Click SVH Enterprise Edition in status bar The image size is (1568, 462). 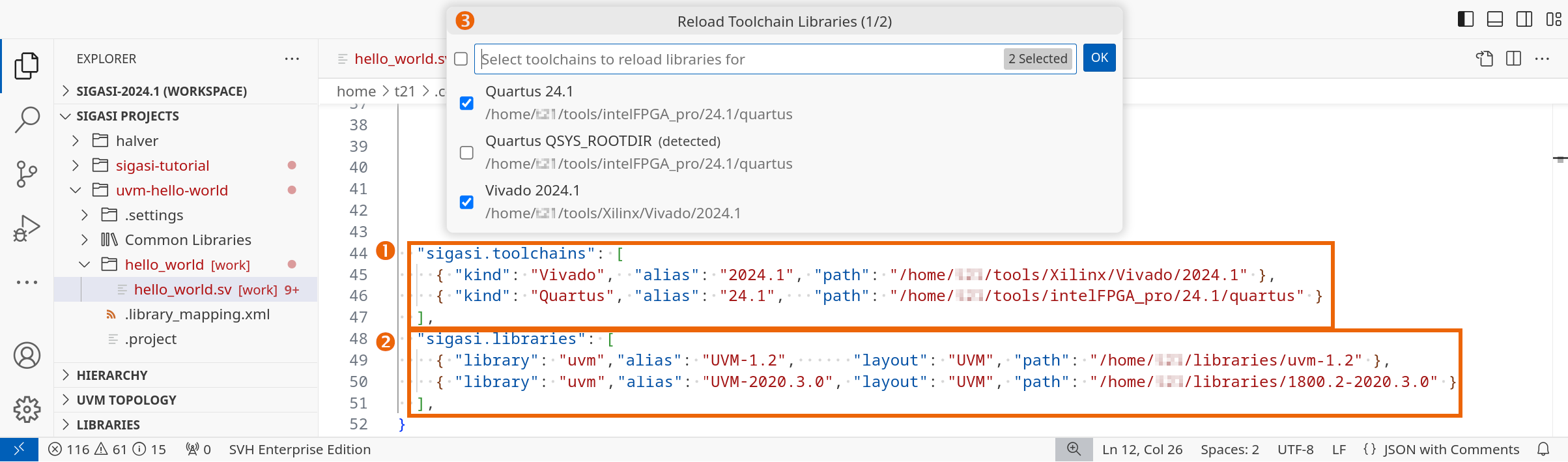click(300, 450)
